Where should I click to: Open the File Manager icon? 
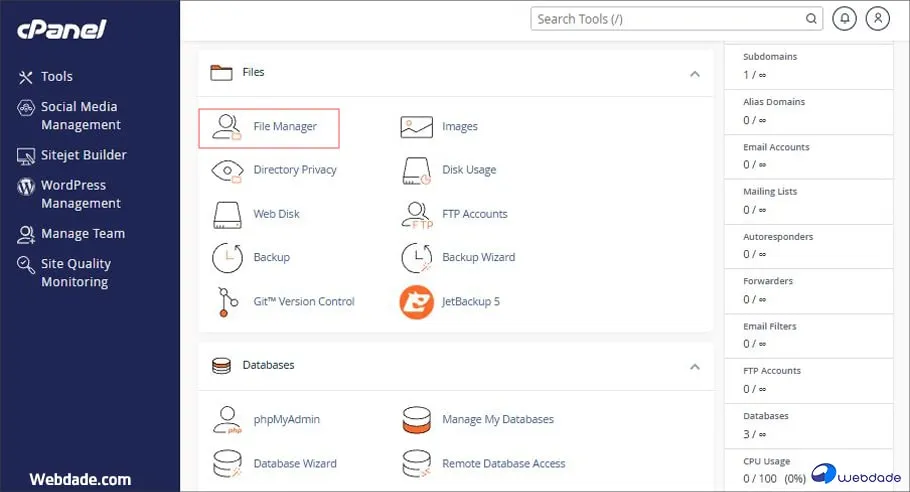click(228, 127)
